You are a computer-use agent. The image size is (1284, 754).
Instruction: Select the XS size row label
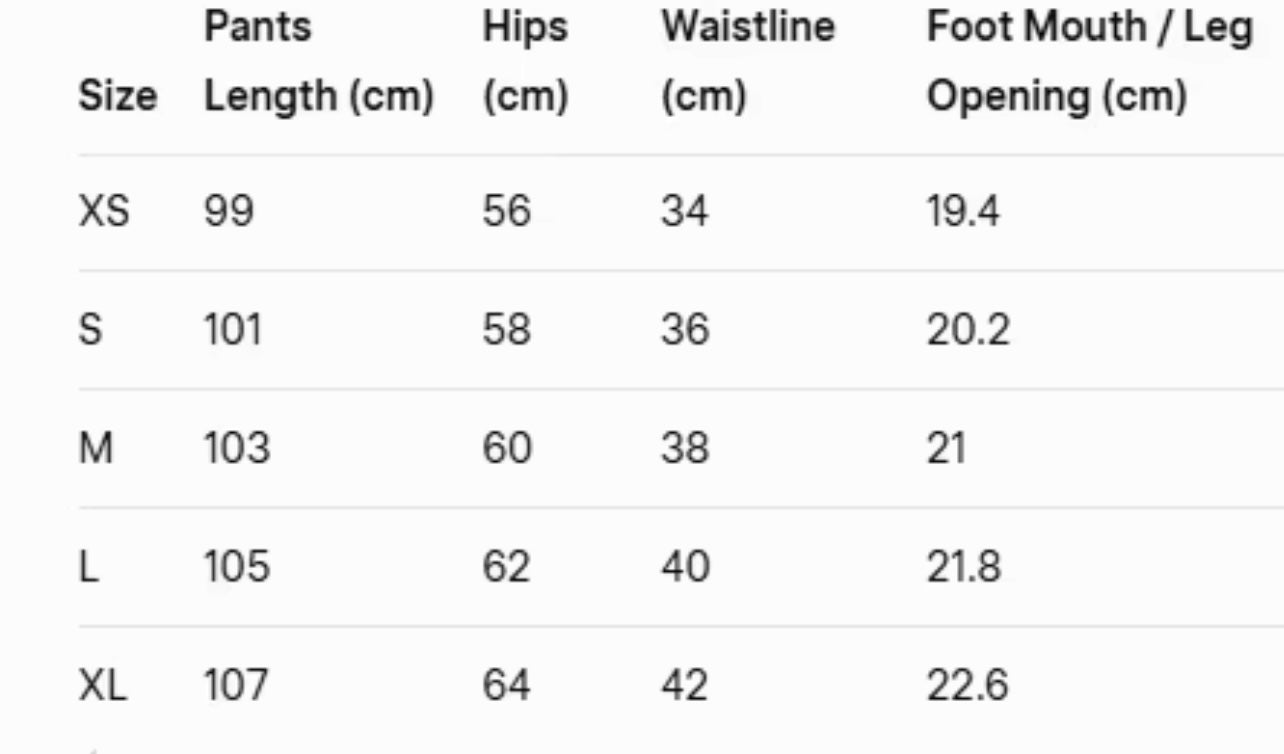point(104,212)
